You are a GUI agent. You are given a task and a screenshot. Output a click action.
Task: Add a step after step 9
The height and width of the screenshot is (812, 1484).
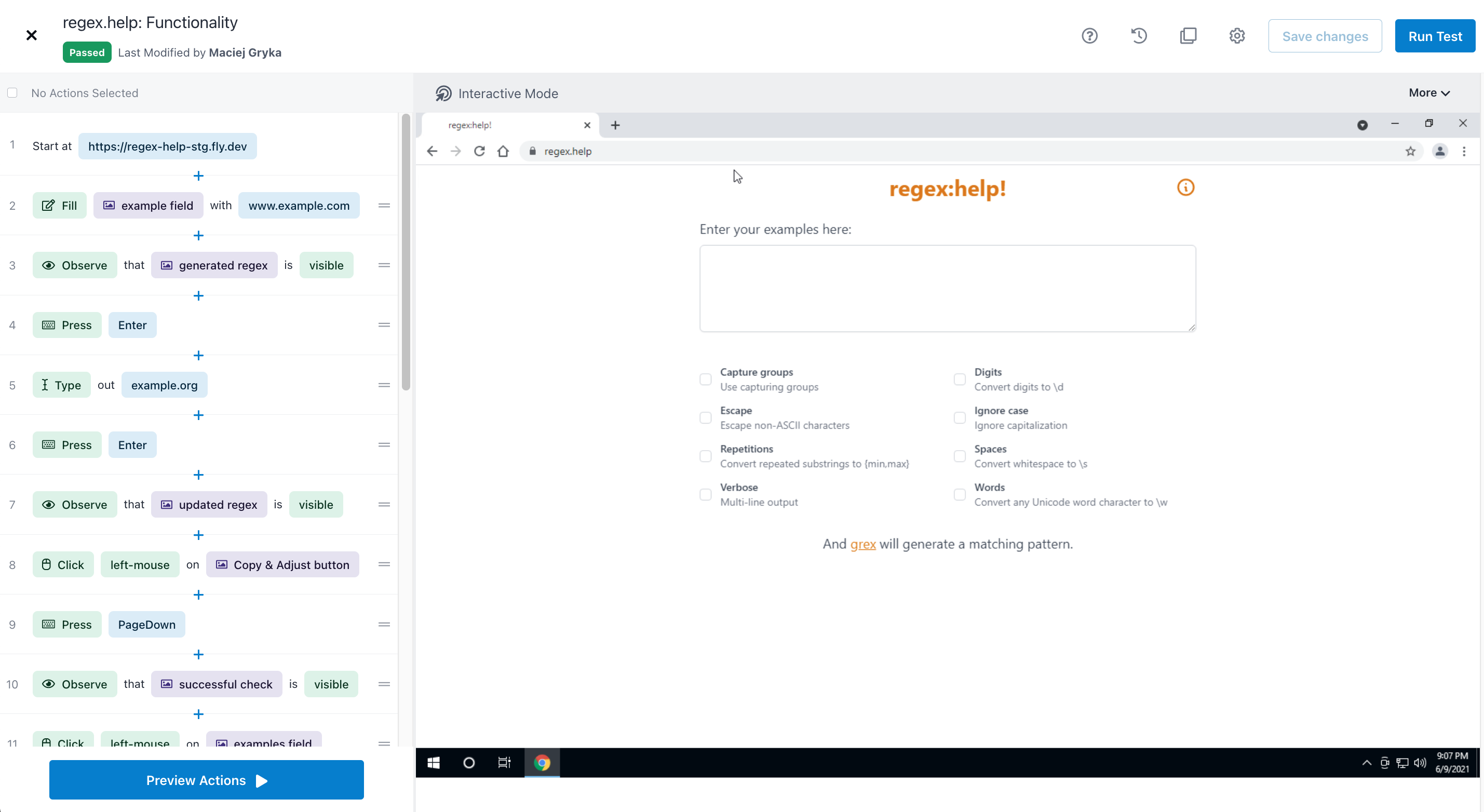198,654
